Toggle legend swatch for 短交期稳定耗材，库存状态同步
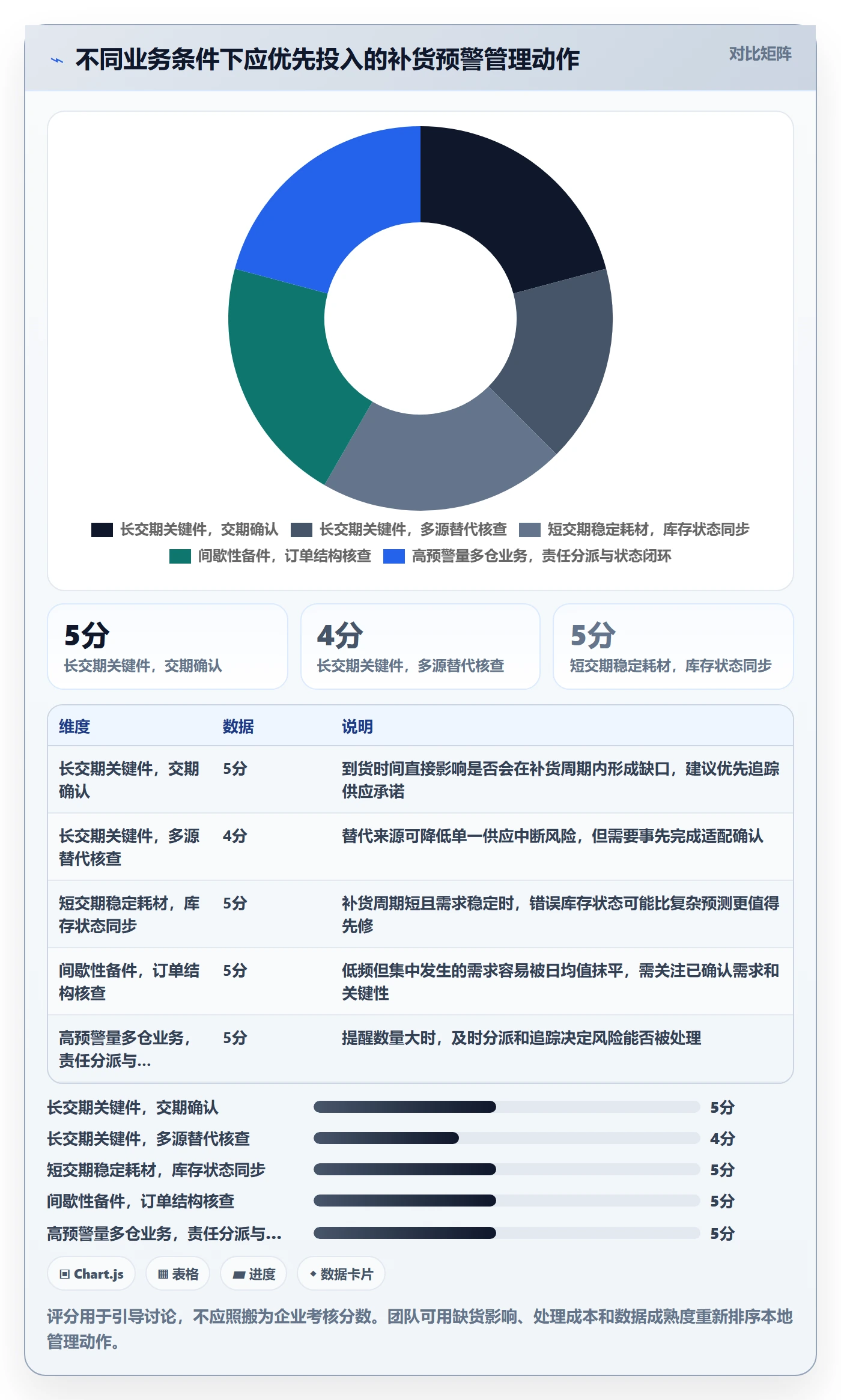841x1400 pixels. (530, 529)
